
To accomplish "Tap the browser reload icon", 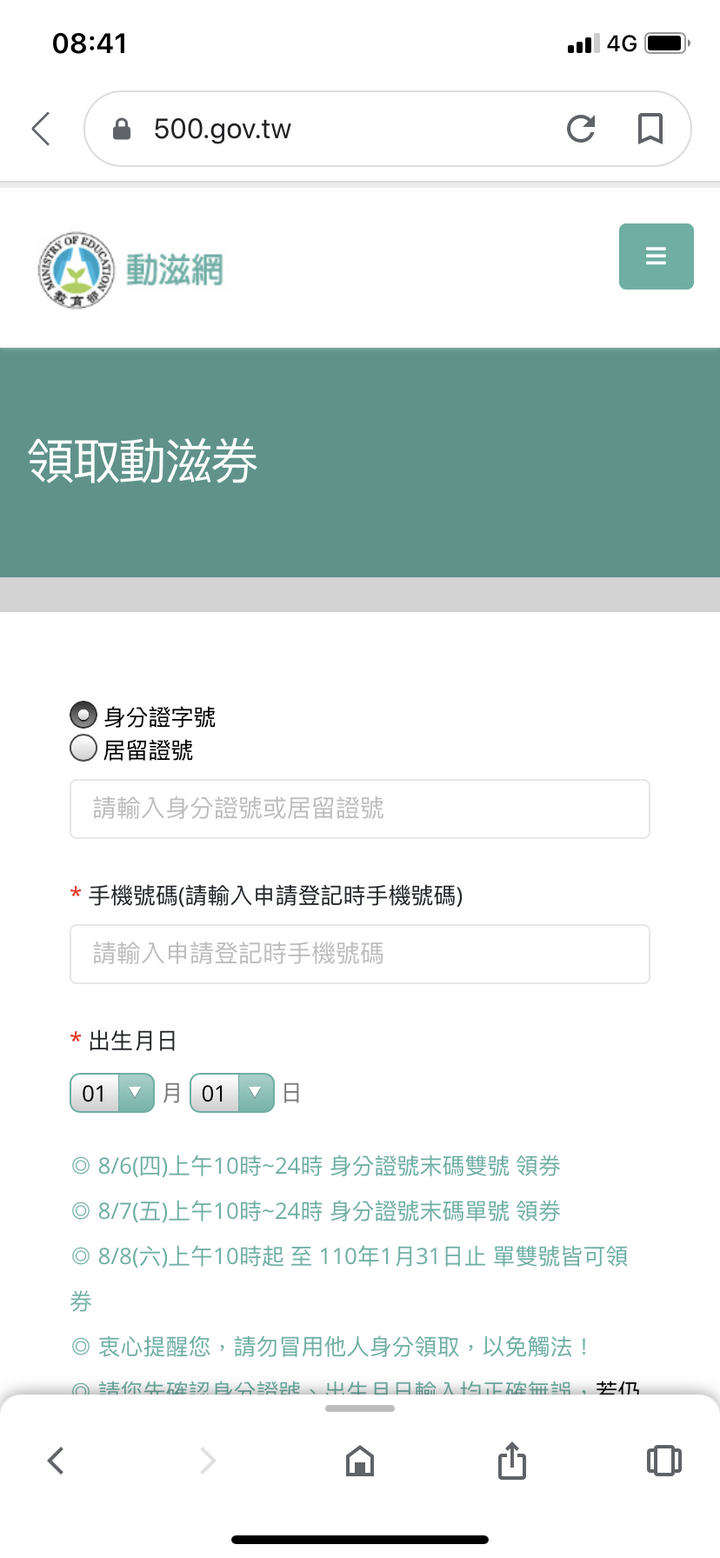I will [x=580, y=129].
